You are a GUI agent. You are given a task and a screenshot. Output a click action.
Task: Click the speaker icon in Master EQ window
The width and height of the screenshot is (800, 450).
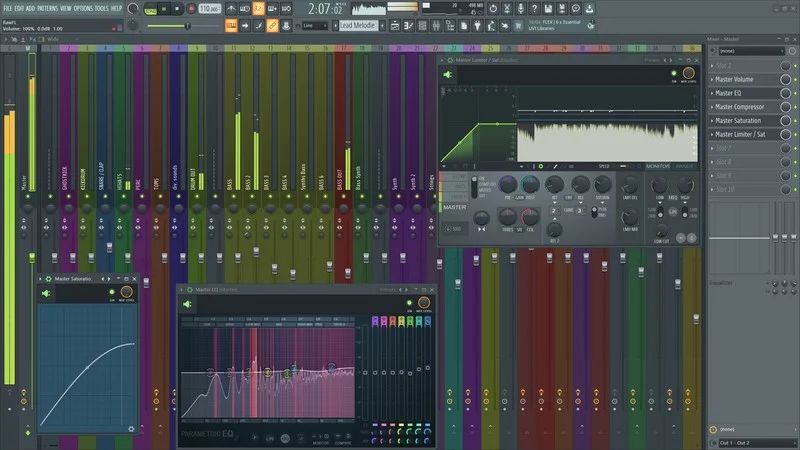coord(187,304)
